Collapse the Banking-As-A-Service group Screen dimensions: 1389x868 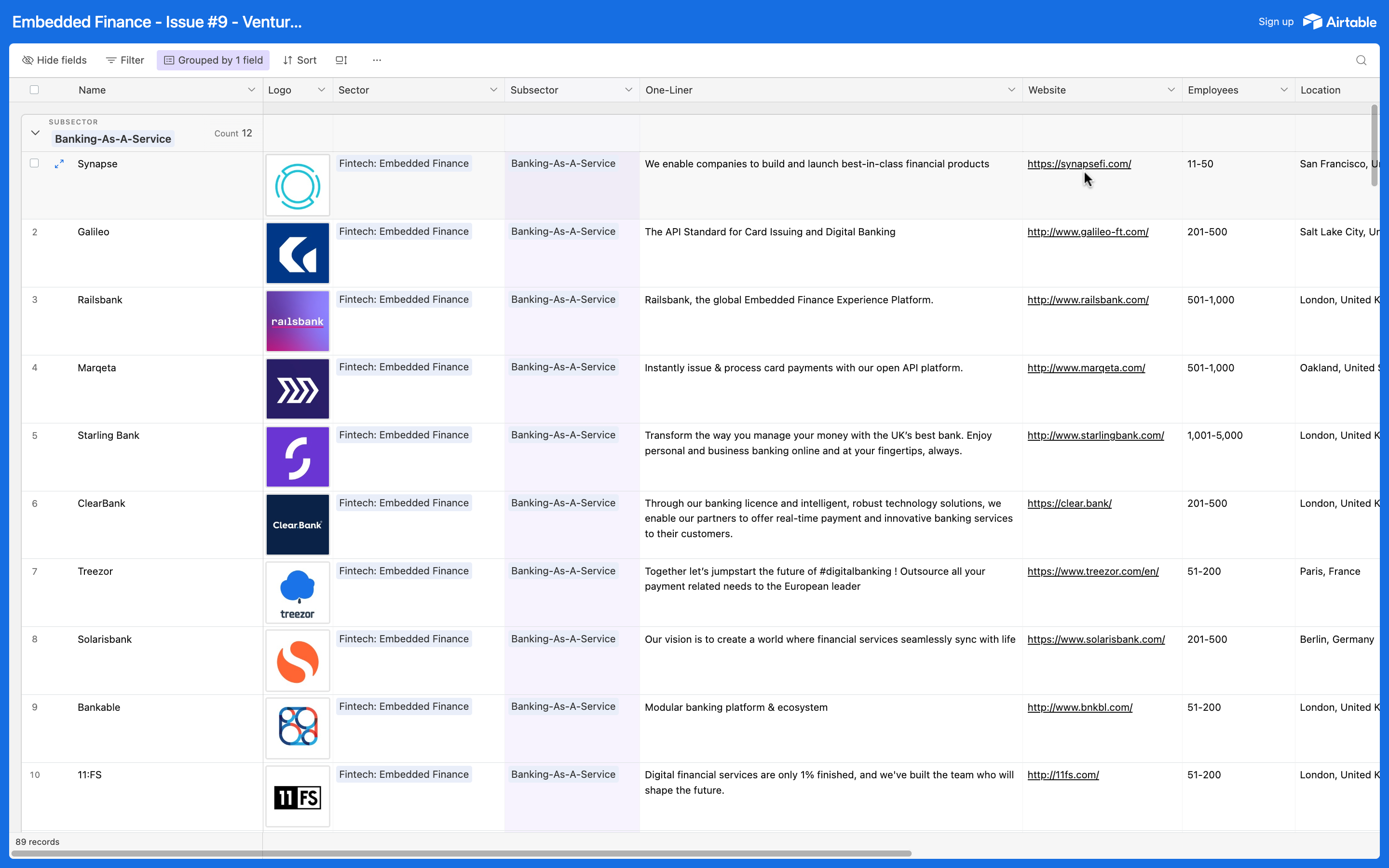click(35, 133)
